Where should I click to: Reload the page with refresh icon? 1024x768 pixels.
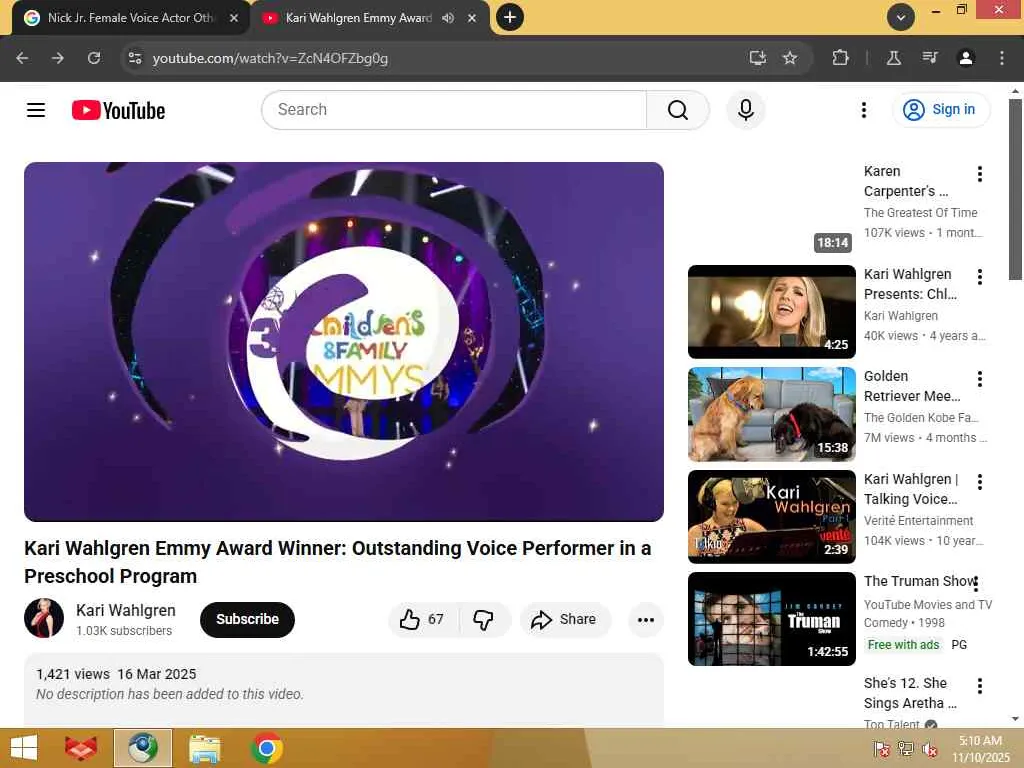coord(94,58)
